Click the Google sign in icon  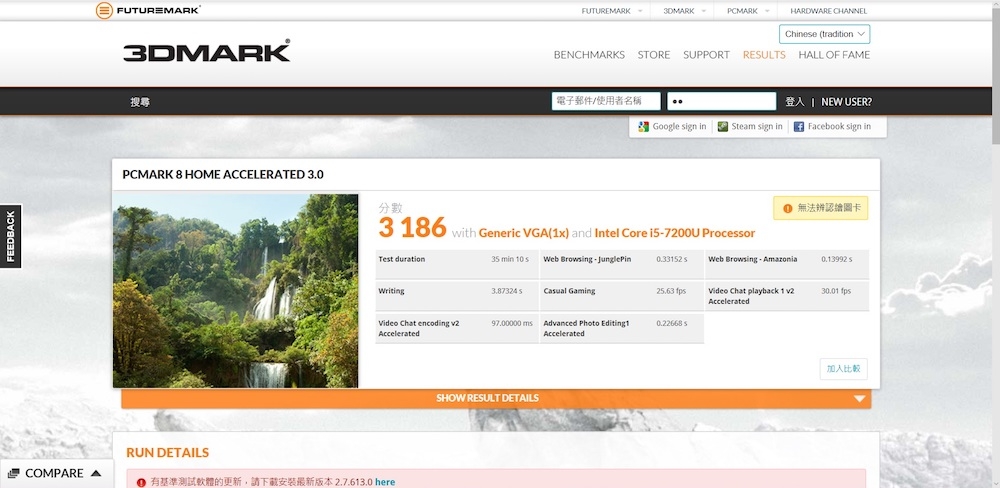[x=643, y=126]
